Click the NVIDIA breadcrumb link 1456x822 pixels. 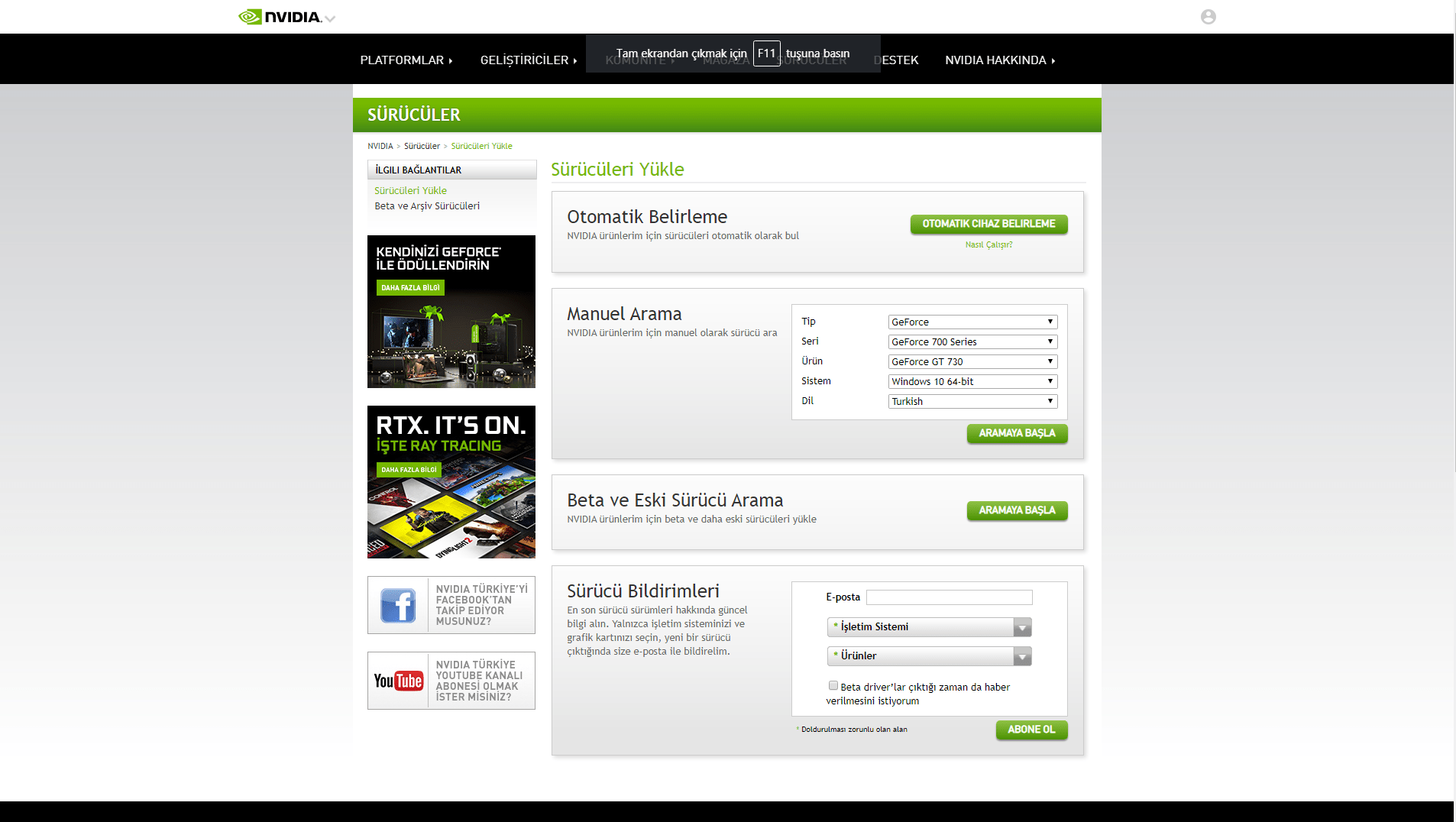(380, 146)
